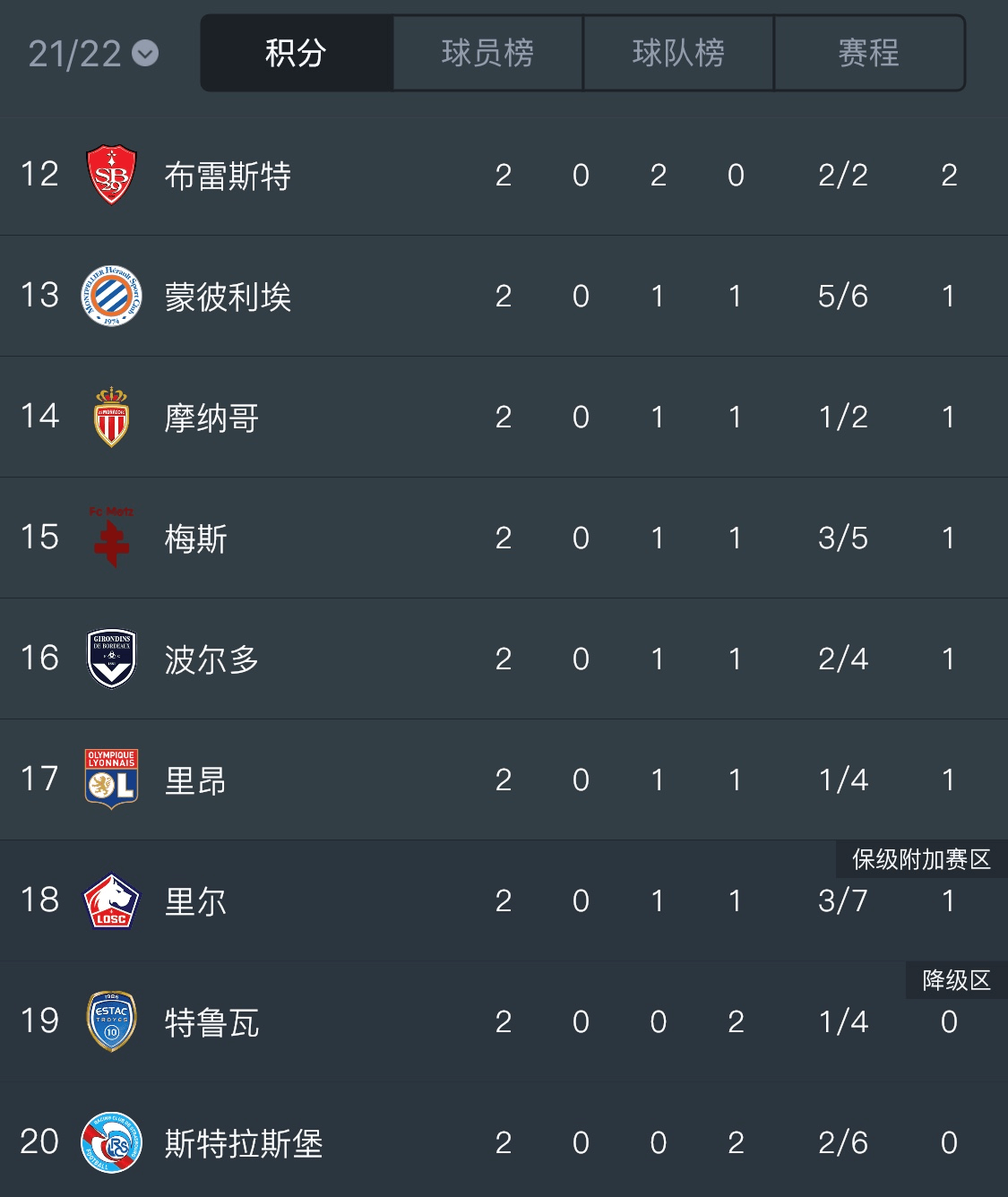Select the 积分 standings tab
This screenshot has height=1197, width=1008.
point(297,53)
